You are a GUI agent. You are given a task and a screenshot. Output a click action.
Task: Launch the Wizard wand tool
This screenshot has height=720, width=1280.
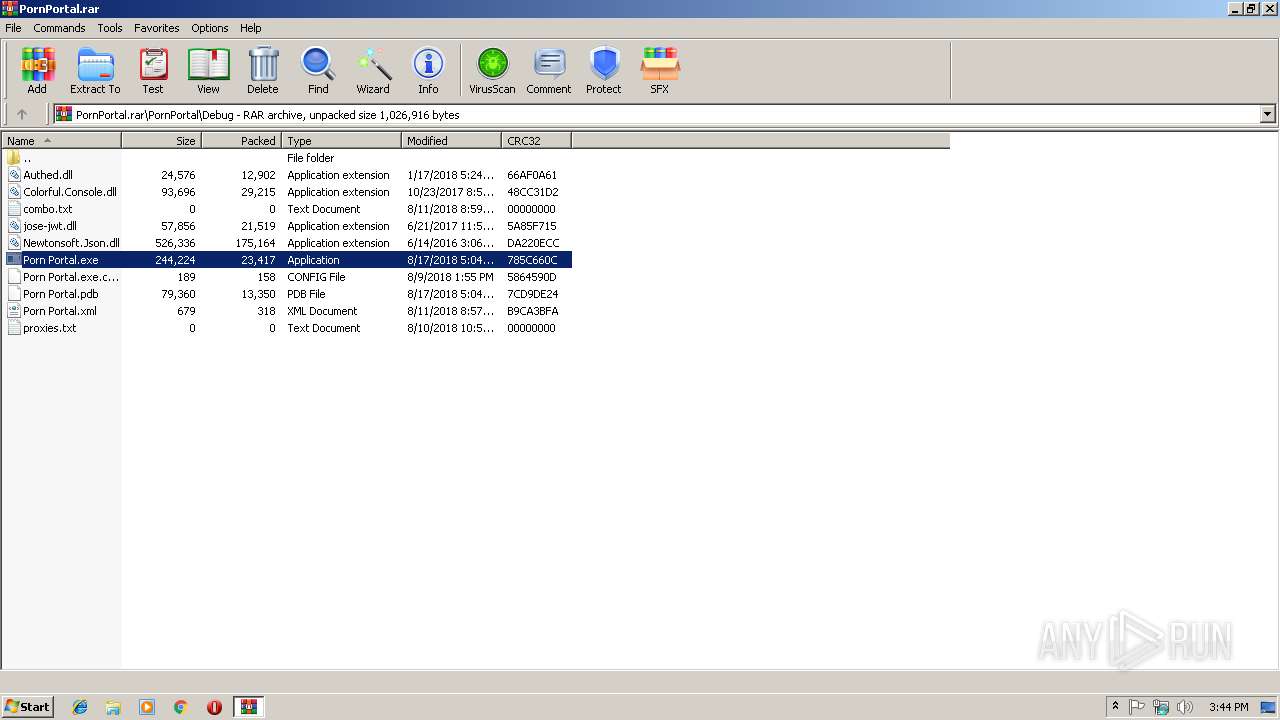coord(373,70)
